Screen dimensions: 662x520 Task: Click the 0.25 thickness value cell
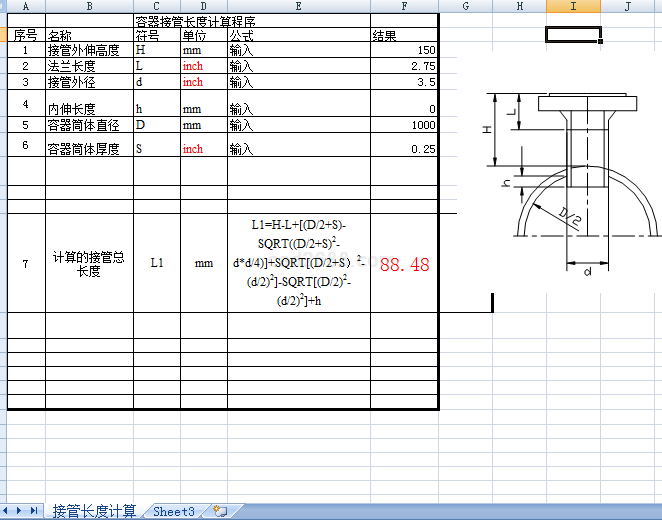404,148
